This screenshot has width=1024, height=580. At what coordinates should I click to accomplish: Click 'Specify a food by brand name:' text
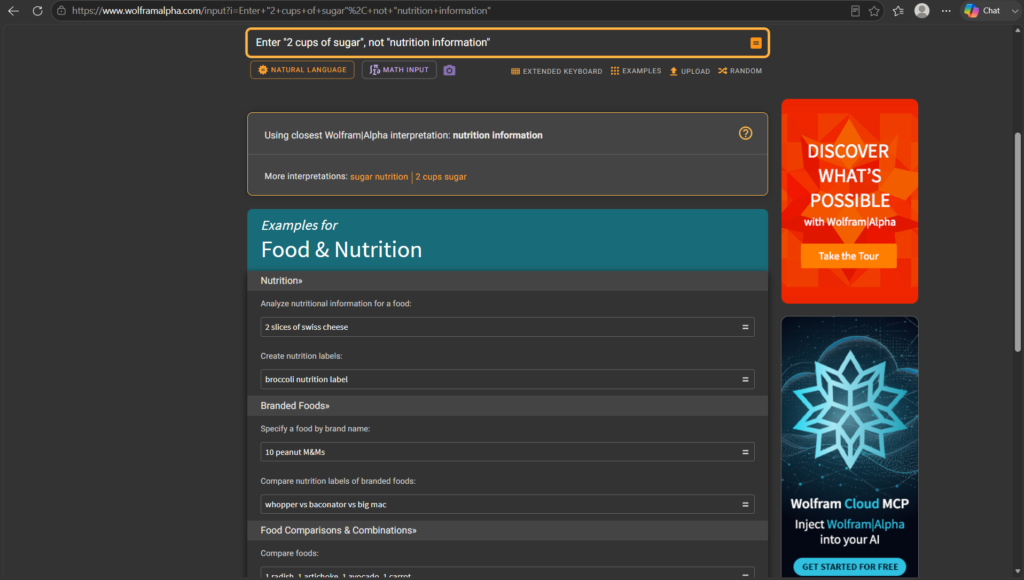[315, 428]
